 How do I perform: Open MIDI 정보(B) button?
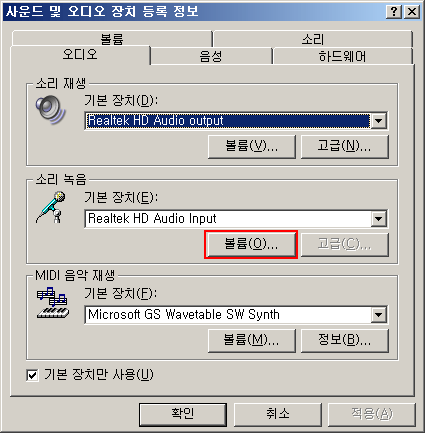345,340
